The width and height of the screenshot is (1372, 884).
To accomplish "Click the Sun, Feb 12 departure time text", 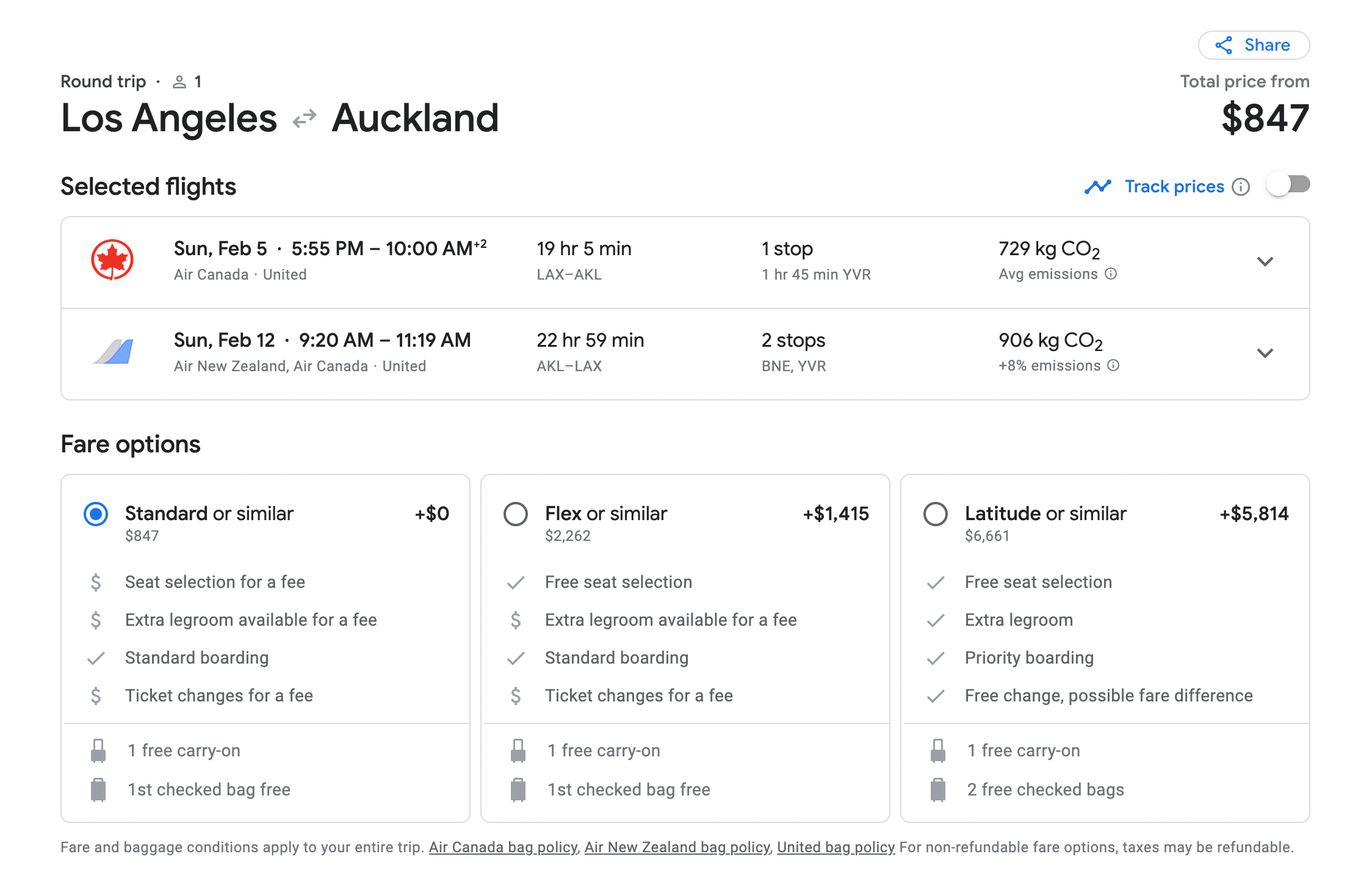I will click(322, 340).
